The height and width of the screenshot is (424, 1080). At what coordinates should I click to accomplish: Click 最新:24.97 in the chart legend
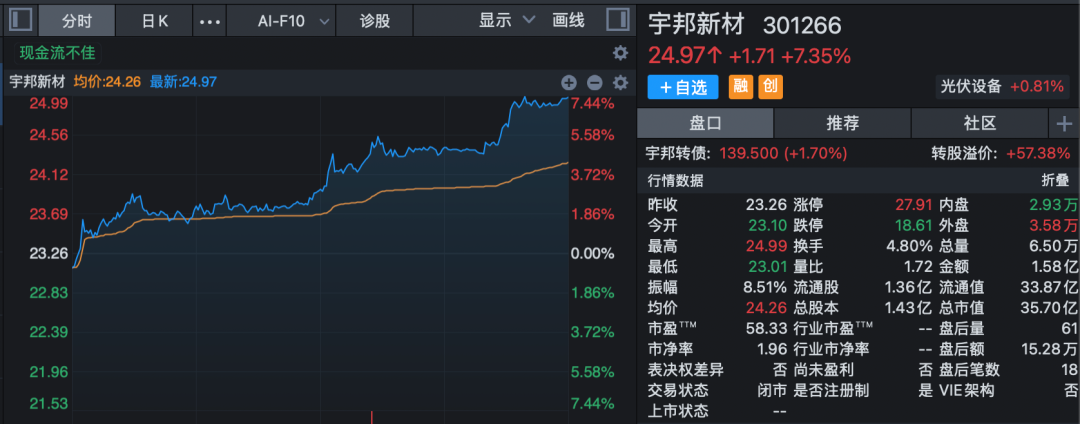[183, 82]
